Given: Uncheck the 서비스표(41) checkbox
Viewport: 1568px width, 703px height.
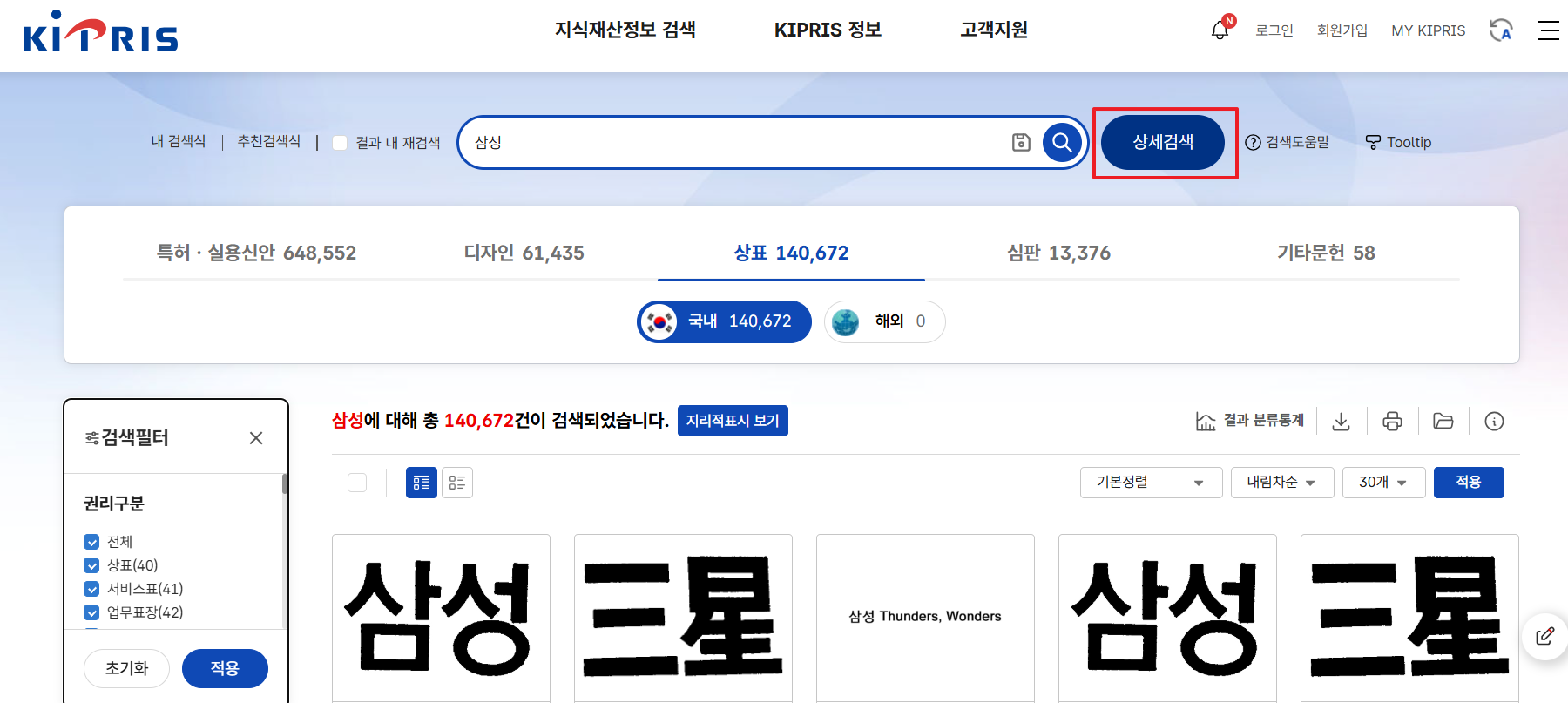Looking at the screenshot, I should click(91, 589).
